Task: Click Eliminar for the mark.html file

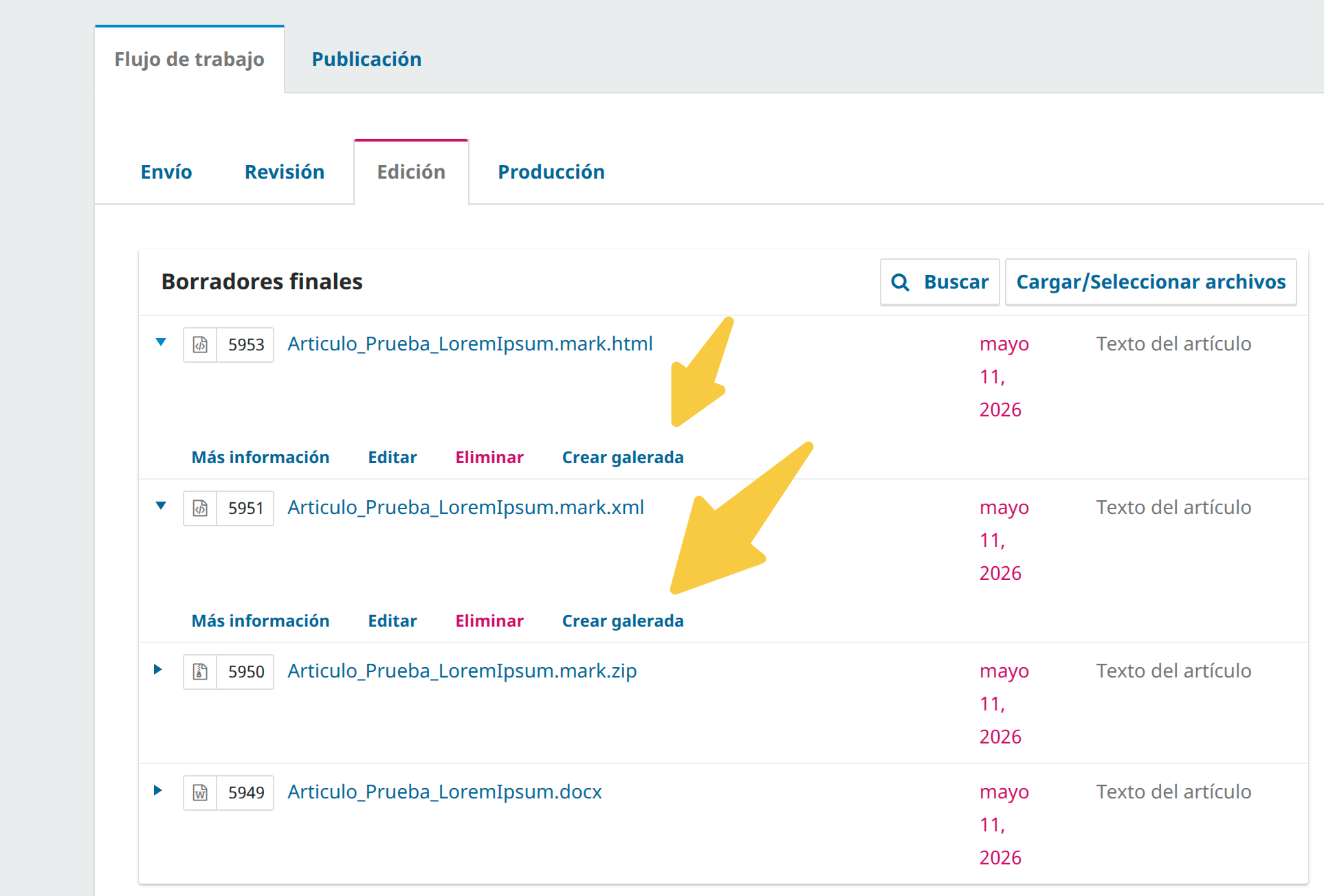Action: point(489,458)
